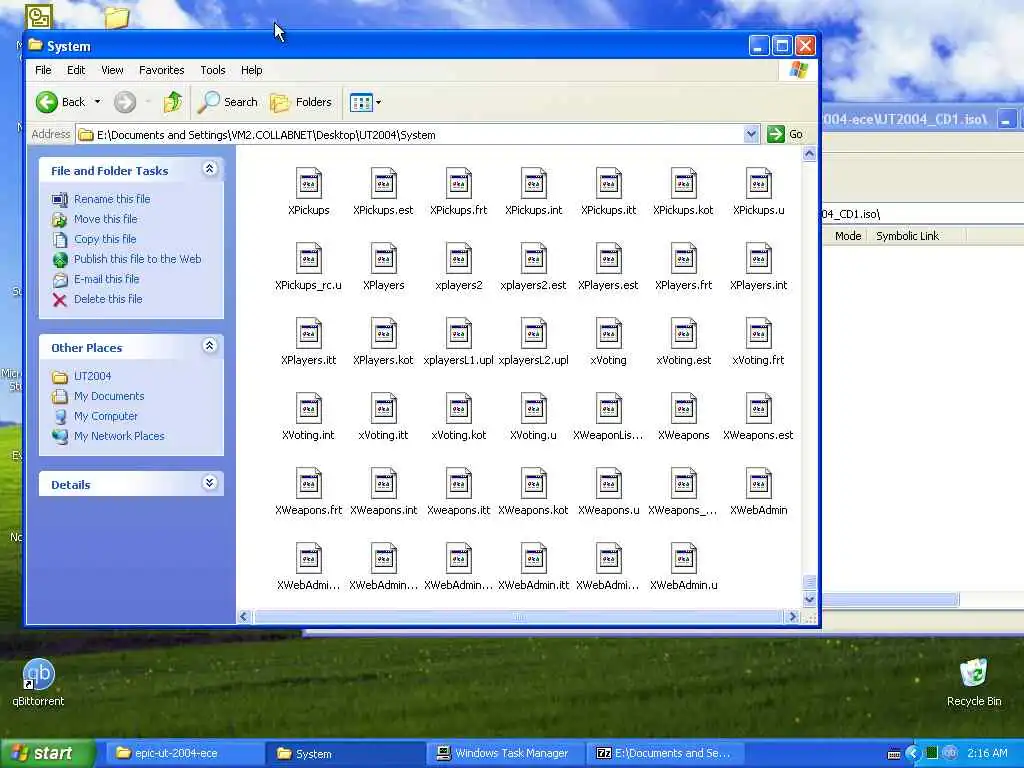Open the Start menu
Viewport: 1024px width, 768px height.
(x=47, y=753)
